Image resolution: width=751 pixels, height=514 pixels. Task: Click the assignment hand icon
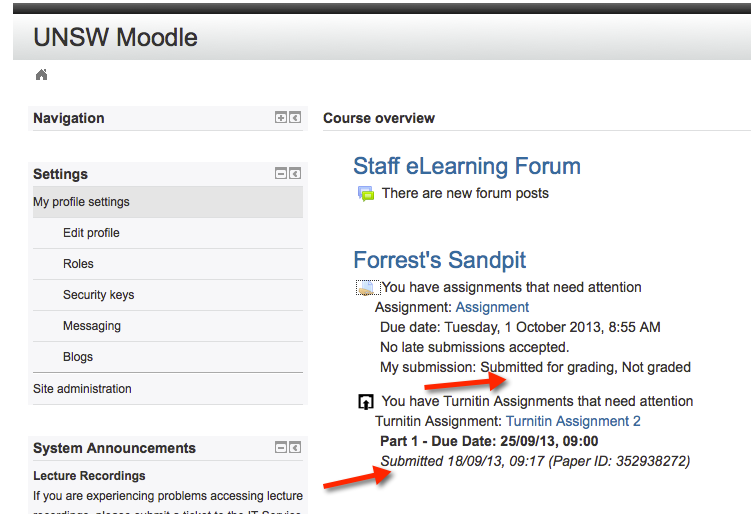pos(367,287)
